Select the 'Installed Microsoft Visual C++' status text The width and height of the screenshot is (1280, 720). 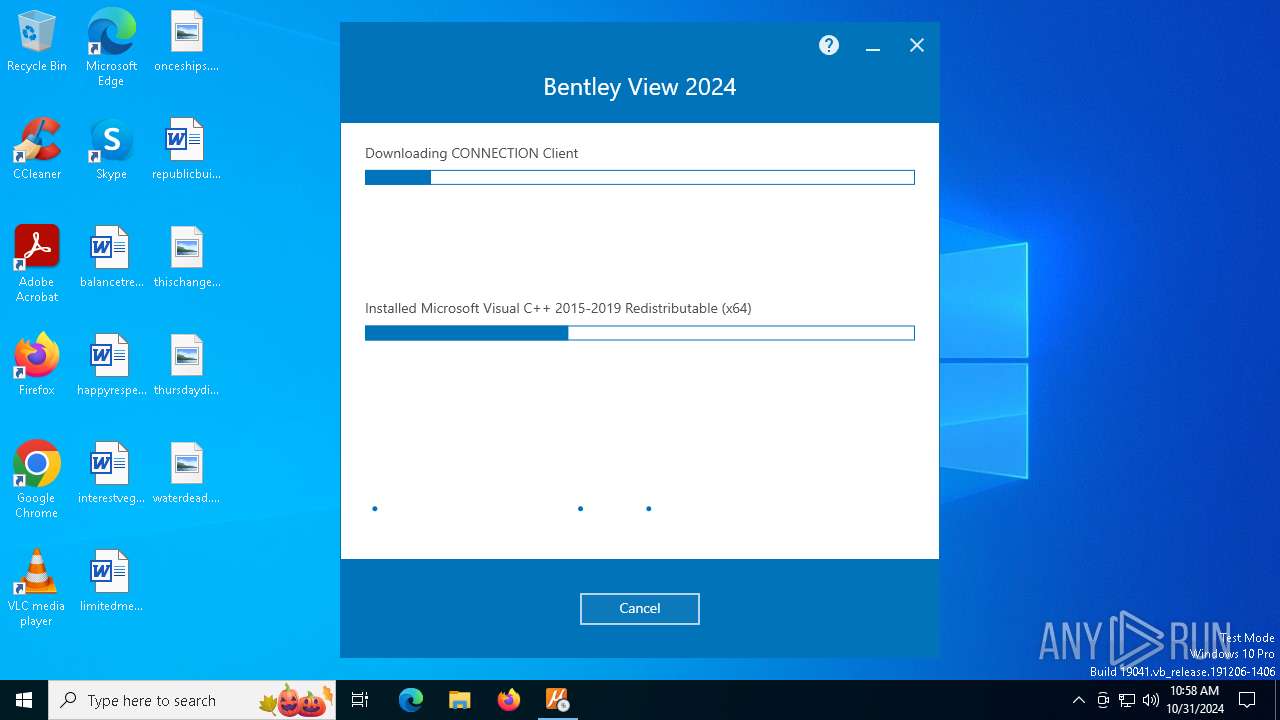click(x=558, y=308)
